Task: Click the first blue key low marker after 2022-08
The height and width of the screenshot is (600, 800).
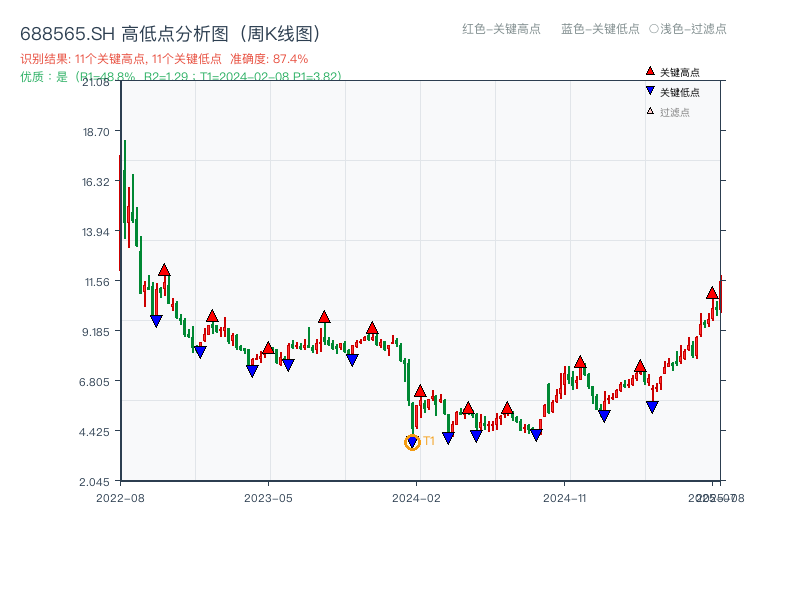Action: point(156,321)
